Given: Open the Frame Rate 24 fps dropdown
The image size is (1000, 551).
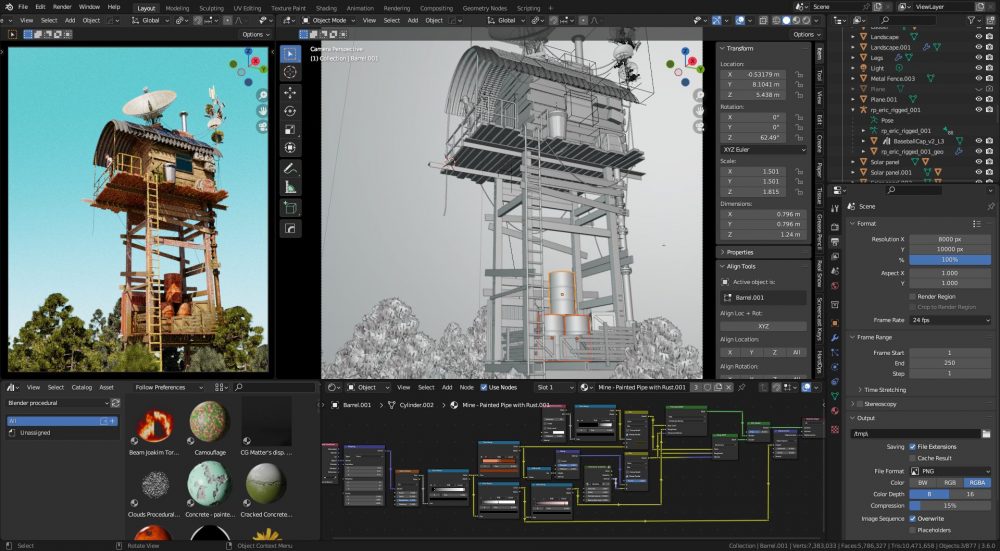Looking at the screenshot, I should [950, 320].
